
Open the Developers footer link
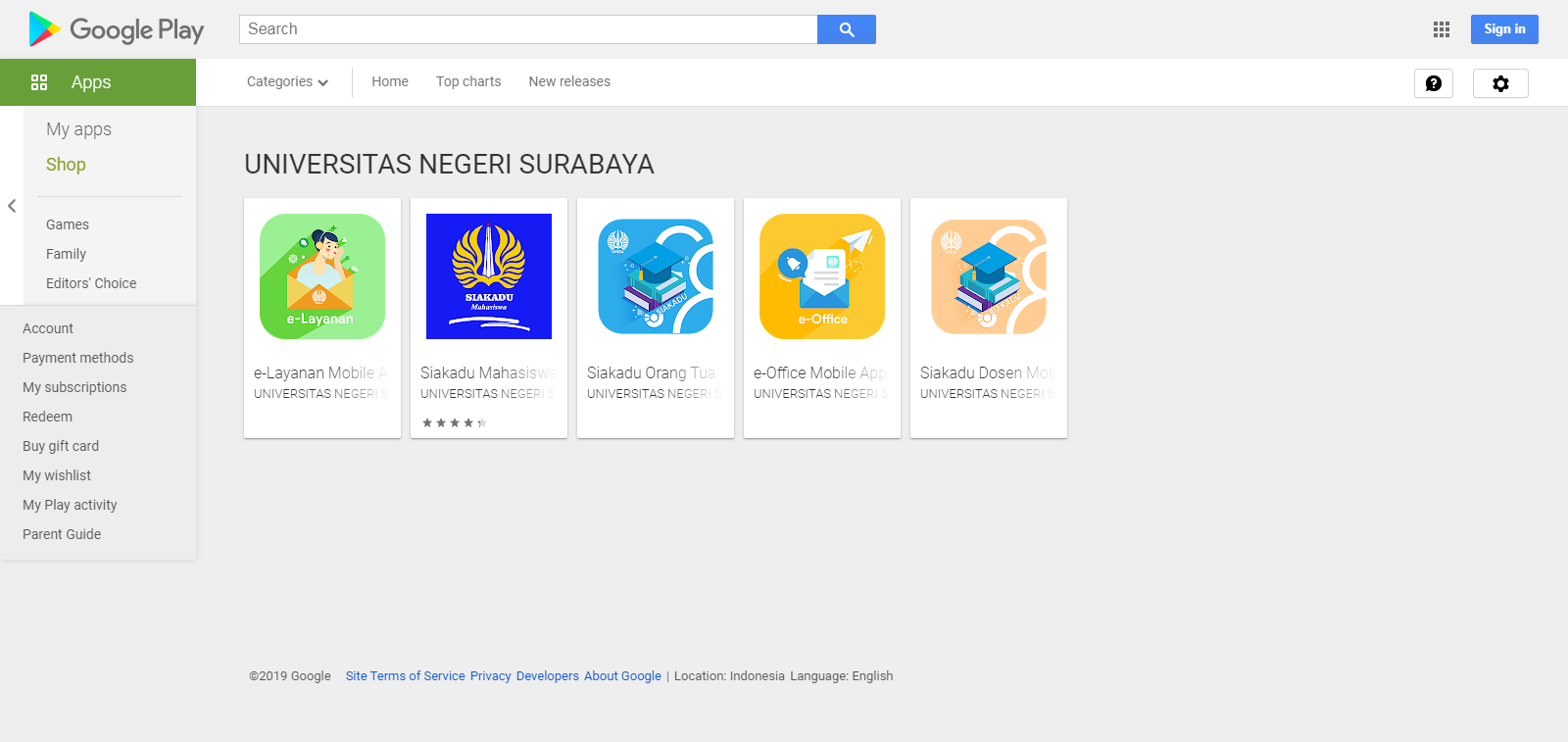click(x=548, y=676)
